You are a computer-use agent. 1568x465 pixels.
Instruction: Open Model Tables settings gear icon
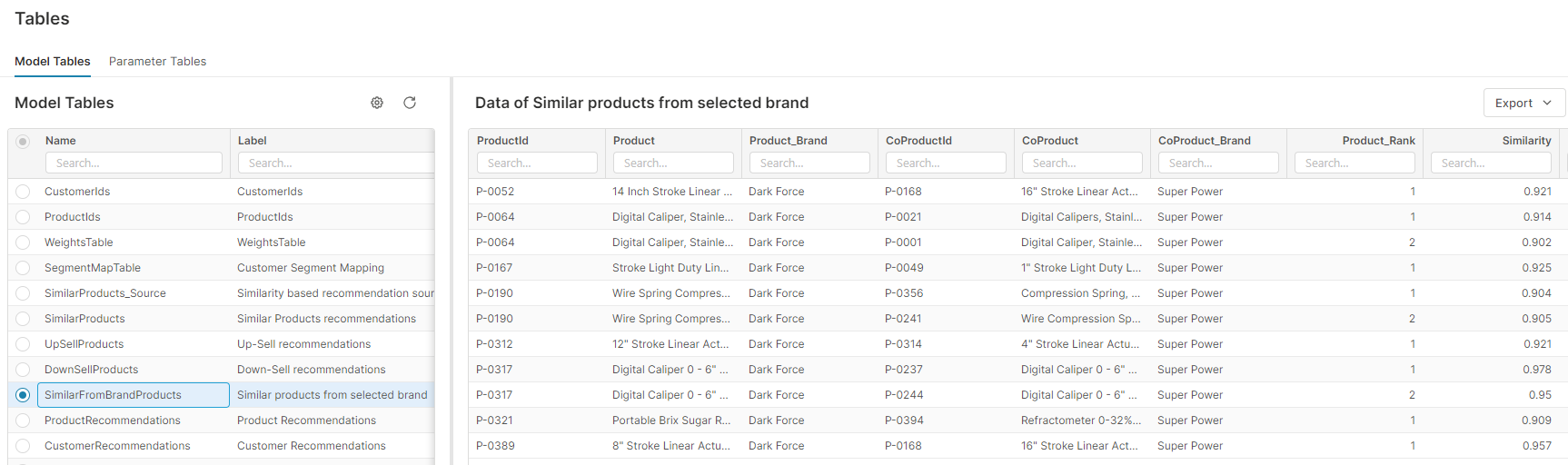click(377, 103)
